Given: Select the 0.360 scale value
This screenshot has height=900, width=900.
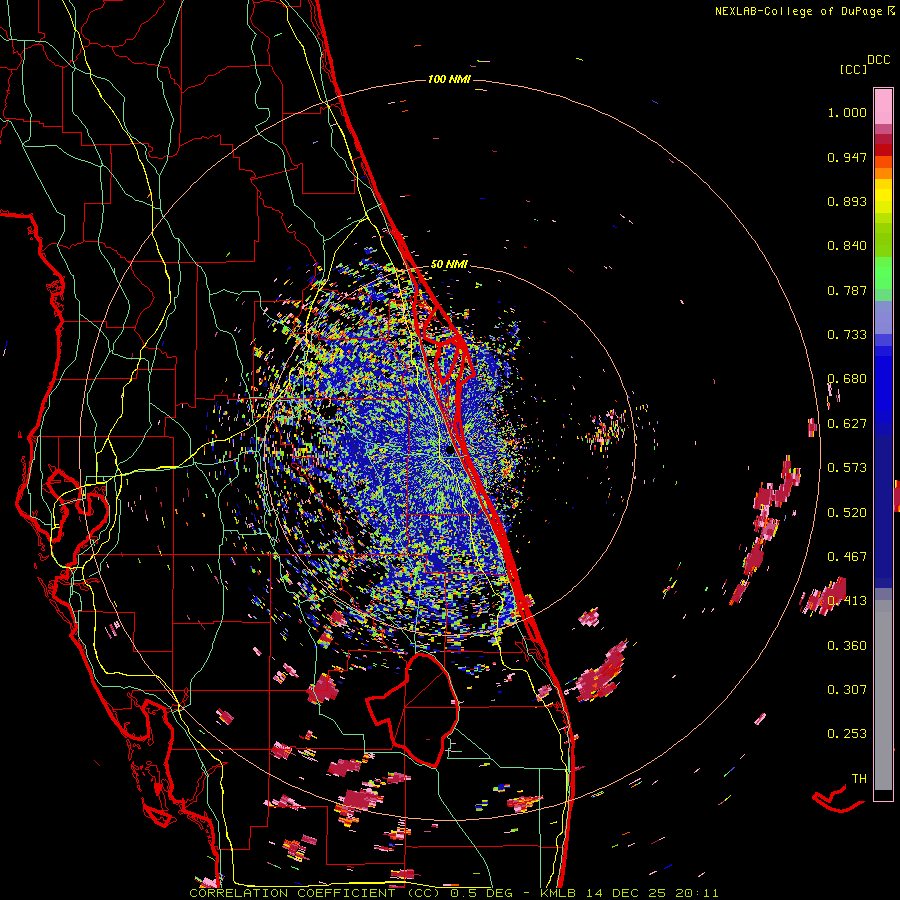Looking at the screenshot, I should coord(847,646).
